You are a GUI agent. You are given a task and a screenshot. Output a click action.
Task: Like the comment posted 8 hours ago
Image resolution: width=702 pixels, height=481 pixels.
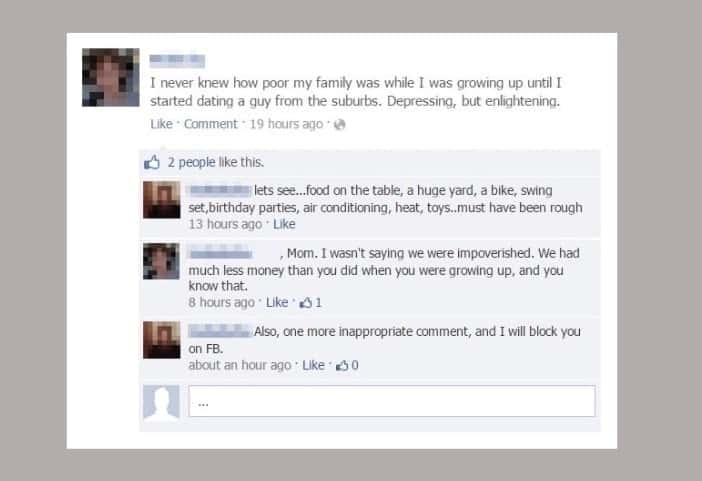coord(277,303)
